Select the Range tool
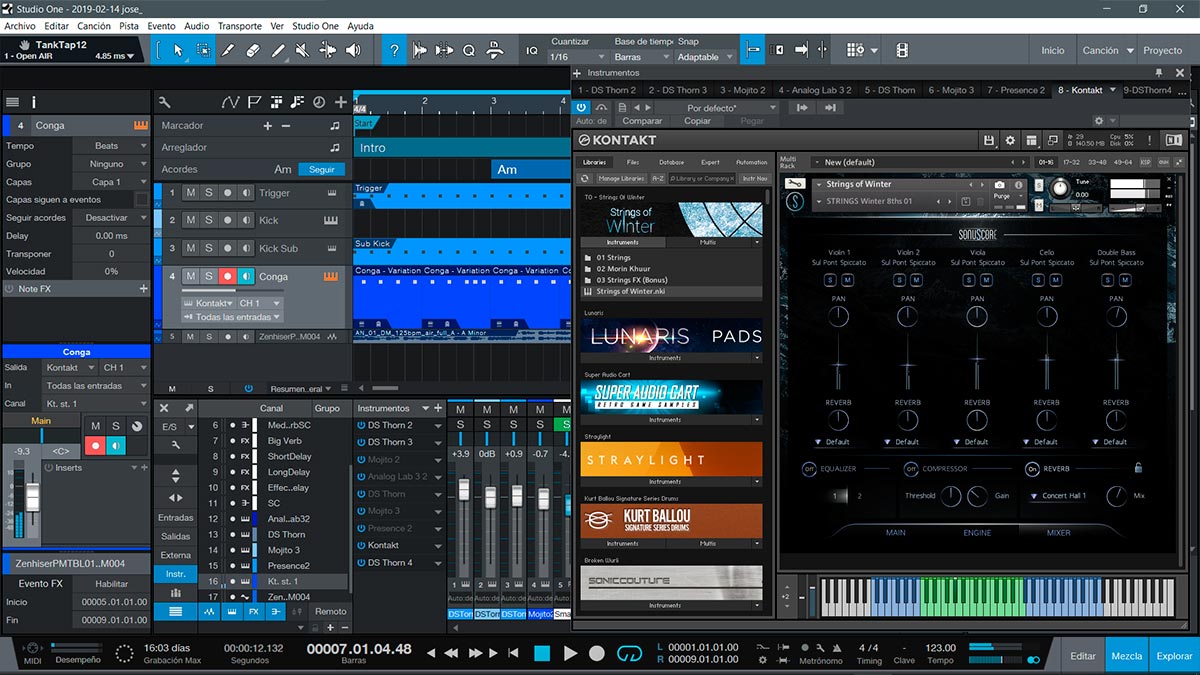 (203, 50)
